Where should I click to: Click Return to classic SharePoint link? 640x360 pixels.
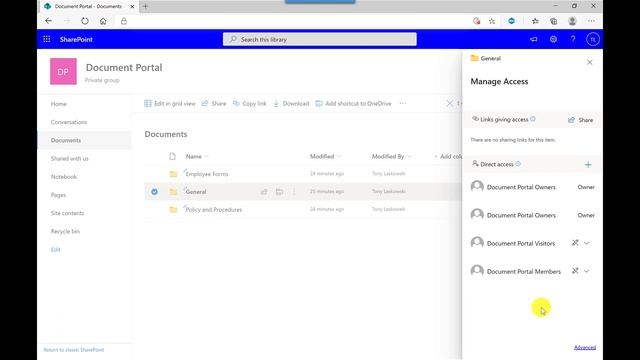74,350
